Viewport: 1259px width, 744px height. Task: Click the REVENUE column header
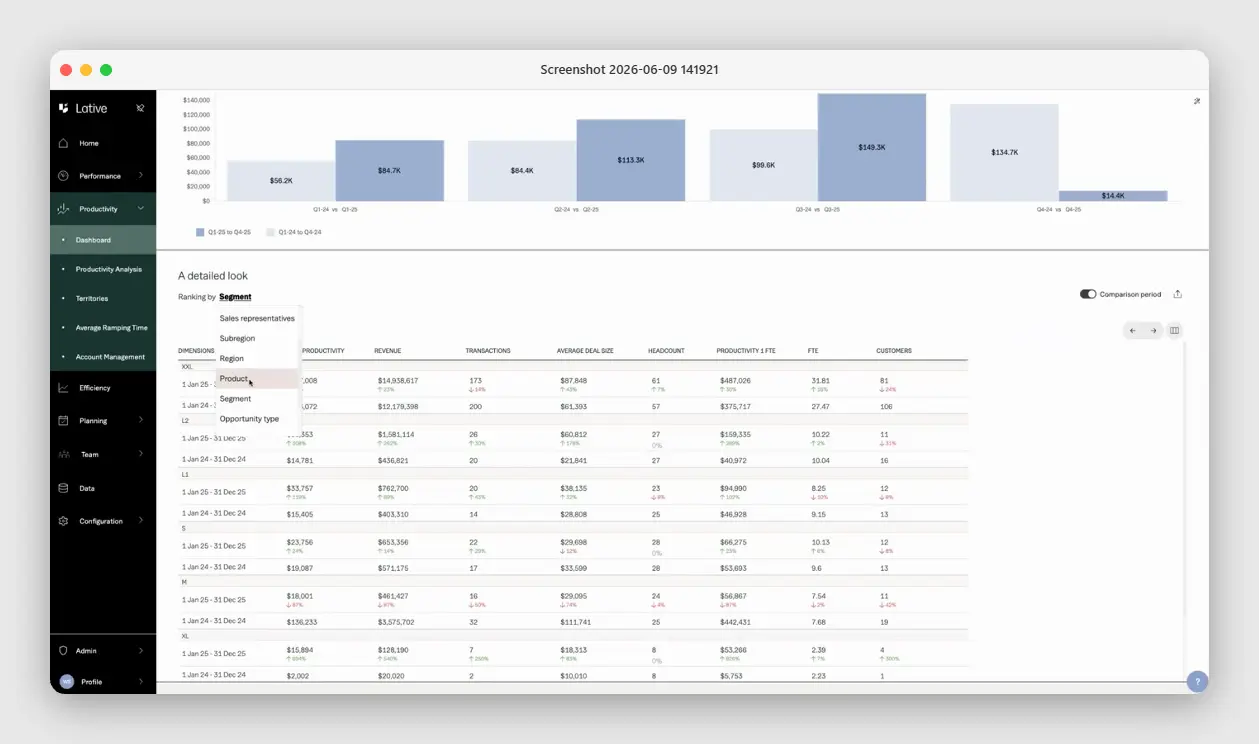point(387,351)
